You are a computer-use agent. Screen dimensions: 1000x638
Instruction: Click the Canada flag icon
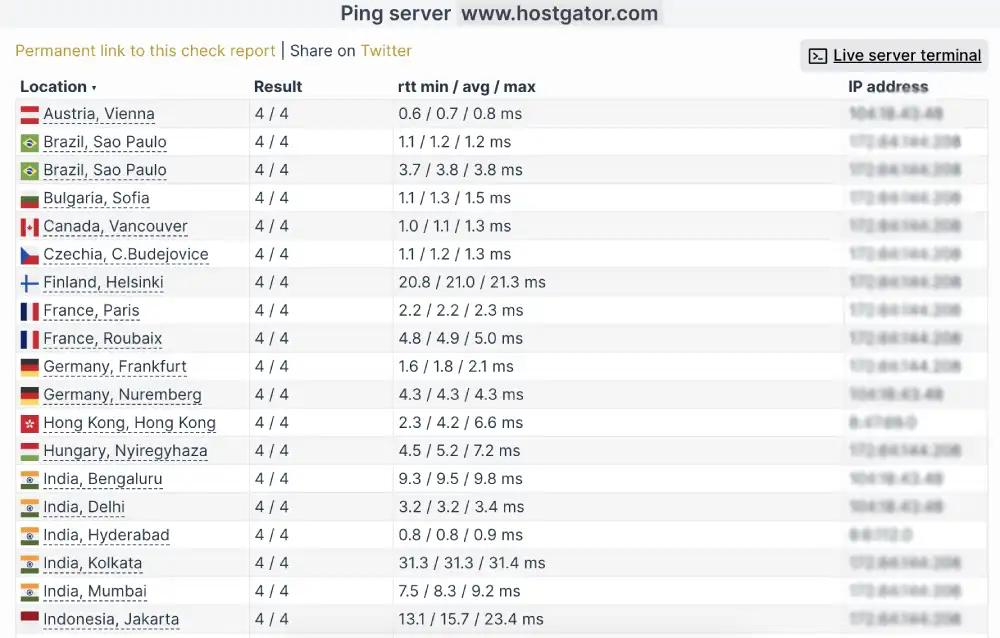(x=28, y=226)
